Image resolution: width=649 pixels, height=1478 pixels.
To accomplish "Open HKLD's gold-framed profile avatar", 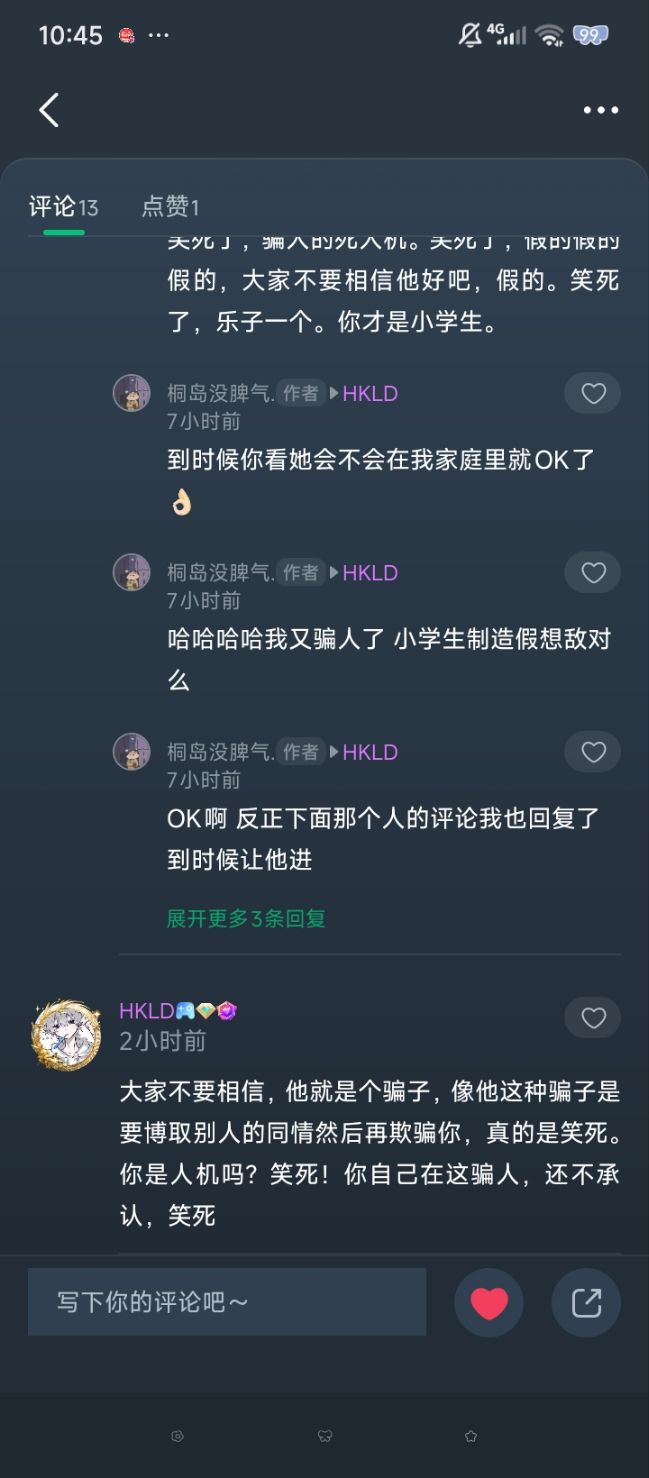I will tap(66, 1033).
